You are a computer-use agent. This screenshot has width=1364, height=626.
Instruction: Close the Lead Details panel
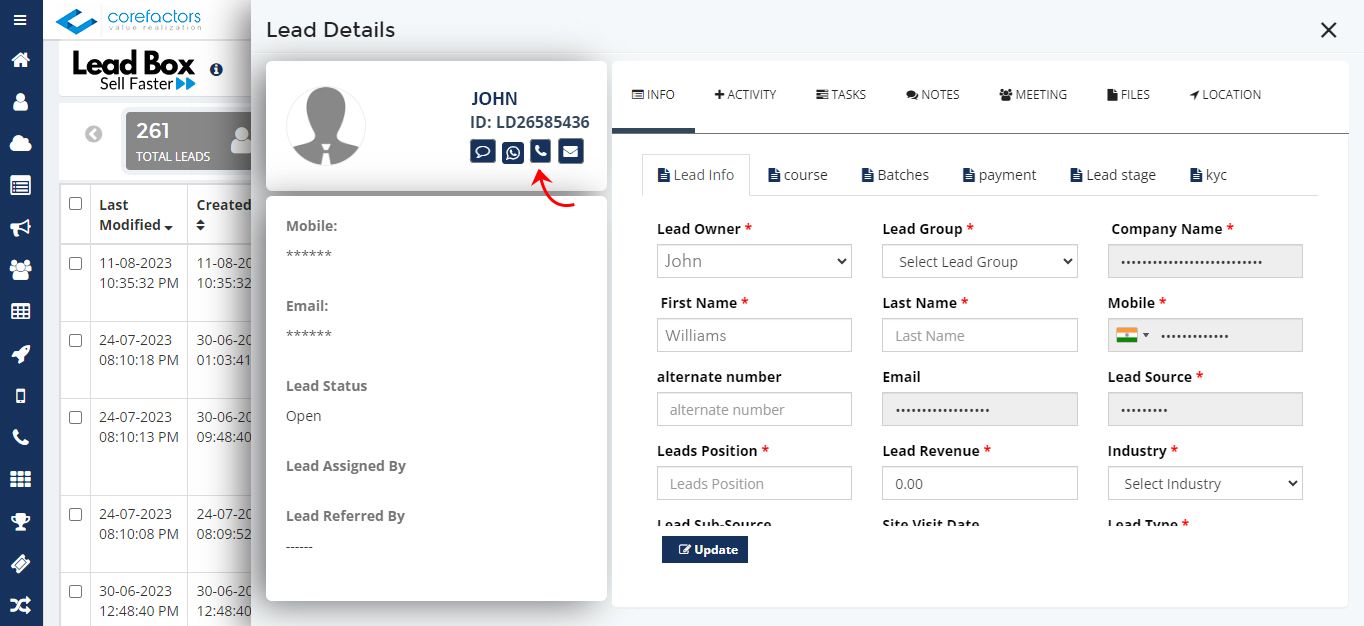coord(1329,30)
